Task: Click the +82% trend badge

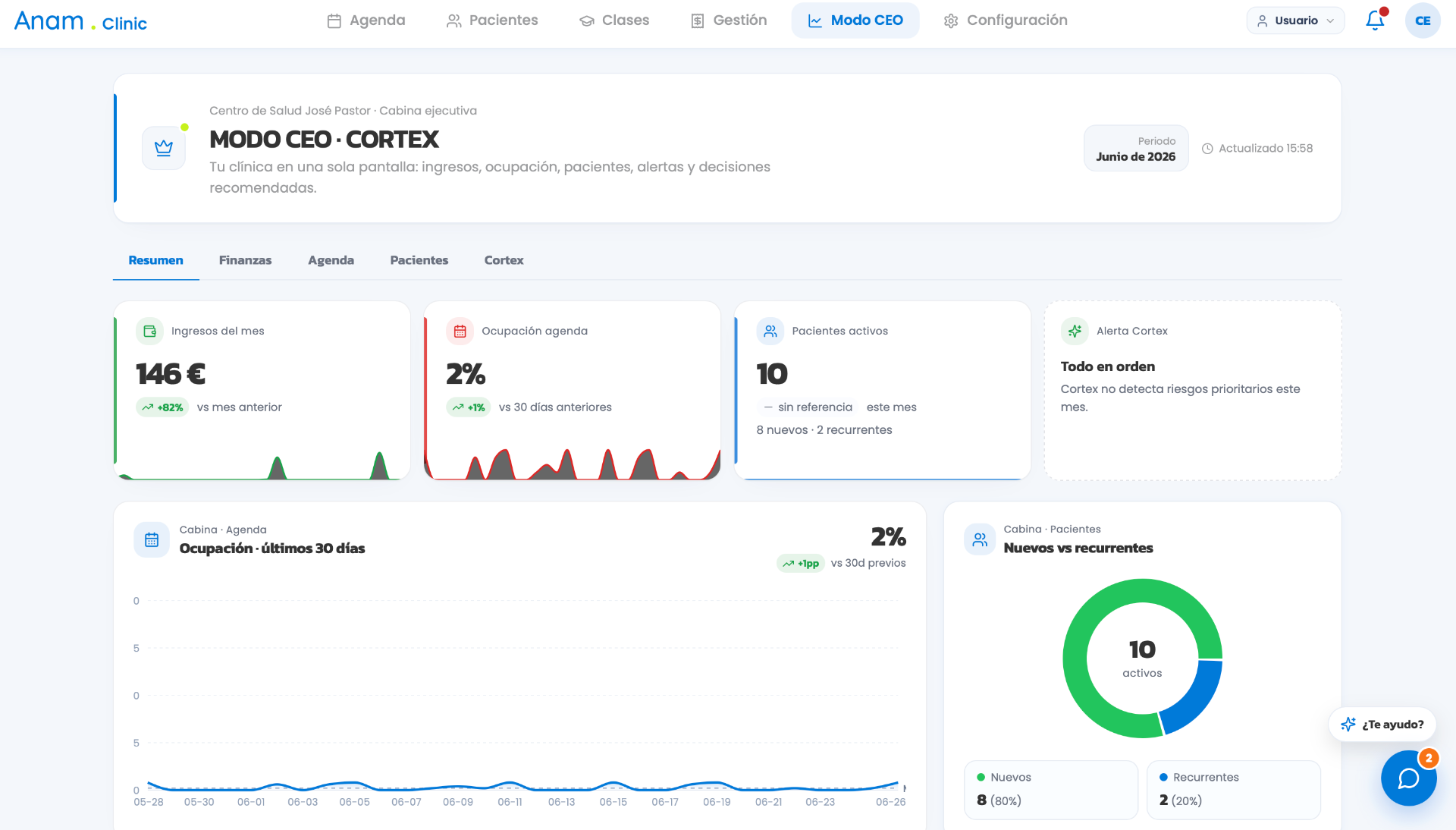Action: pos(162,407)
